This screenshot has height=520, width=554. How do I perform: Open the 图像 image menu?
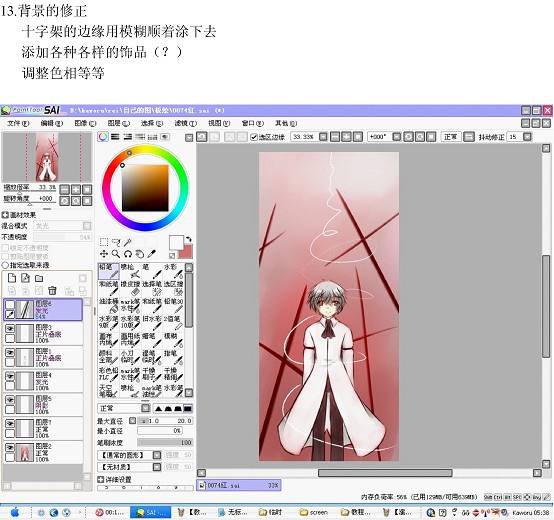85,123
